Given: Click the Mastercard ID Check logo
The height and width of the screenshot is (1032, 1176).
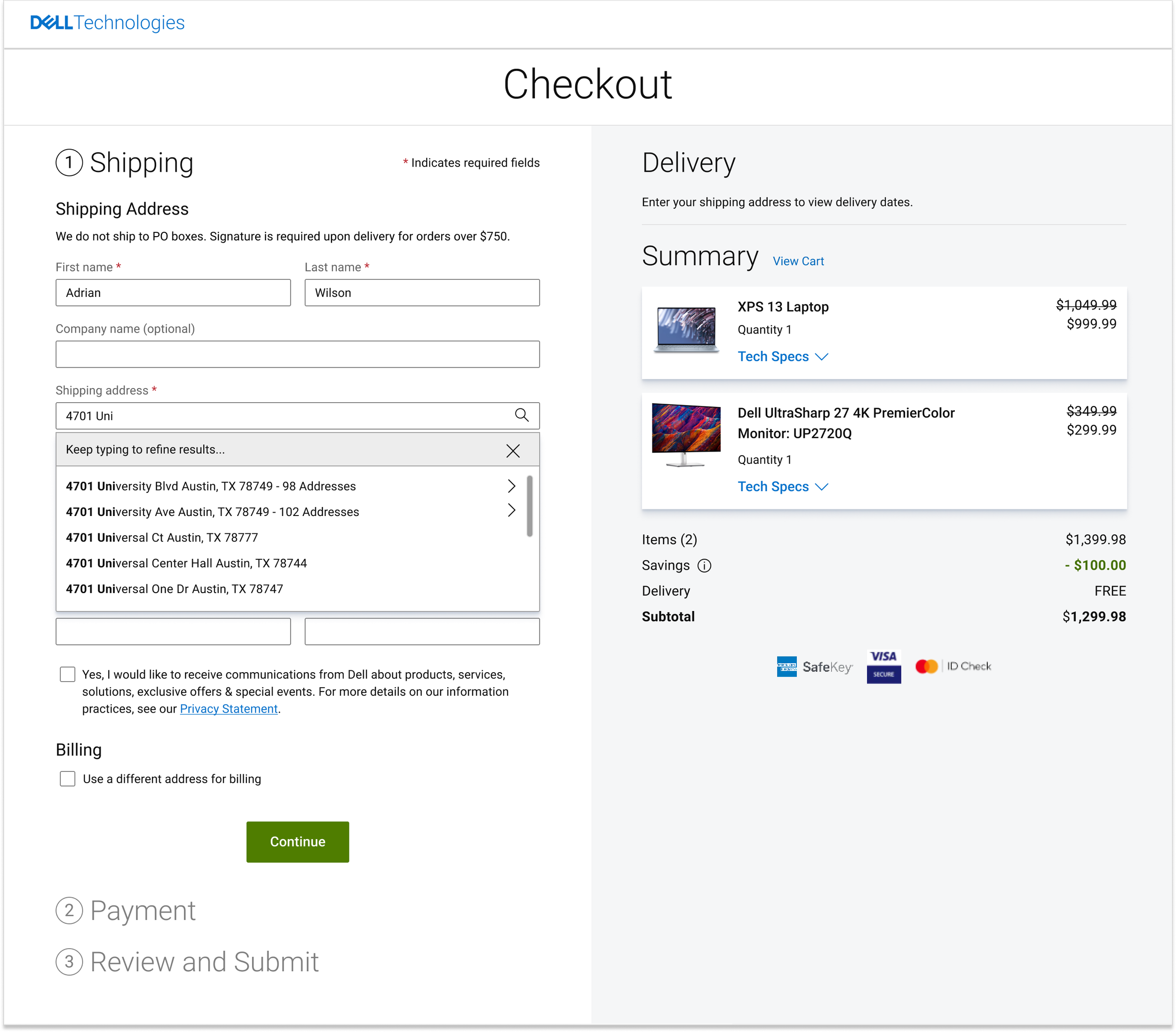Looking at the screenshot, I should [953, 666].
